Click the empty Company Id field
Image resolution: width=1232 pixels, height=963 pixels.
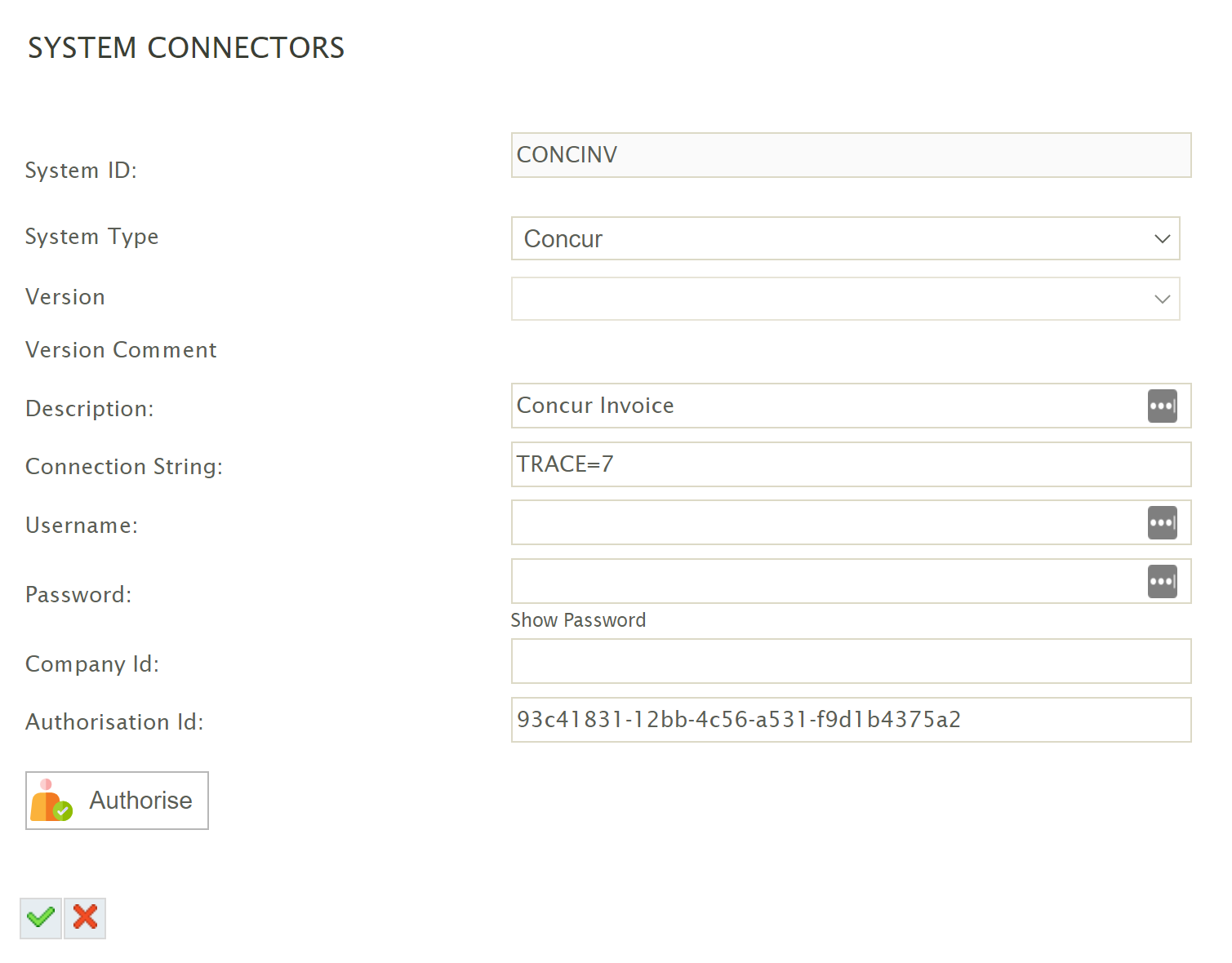pos(851,661)
